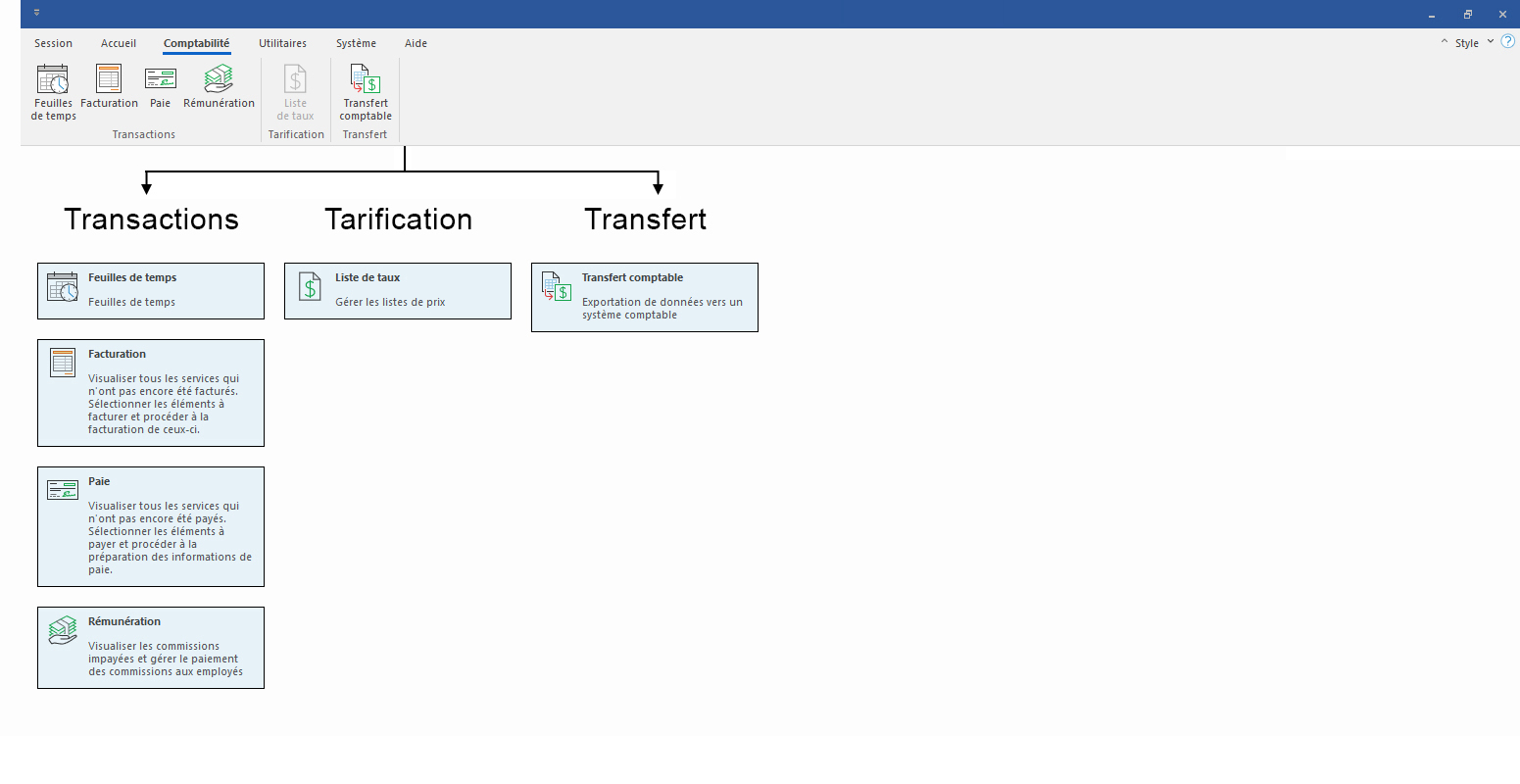This screenshot has width=1520, height=784.
Task: Collapse the ribbon with the caret arrow
Action: coord(1444,42)
